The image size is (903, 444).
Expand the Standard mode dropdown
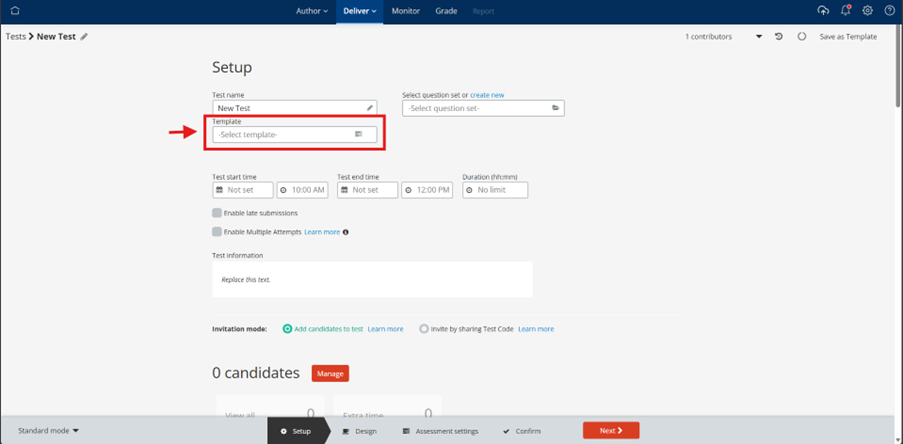pyautogui.click(x=48, y=431)
